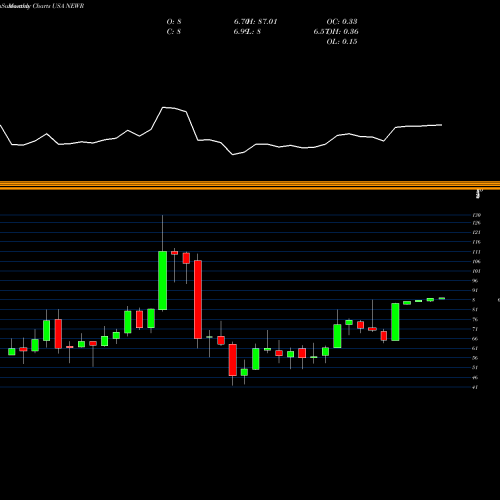The width and height of the screenshot is (500, 500).
Task: Click the 56 price axis label
Action: pyautogui.click(x=475, y=358)
